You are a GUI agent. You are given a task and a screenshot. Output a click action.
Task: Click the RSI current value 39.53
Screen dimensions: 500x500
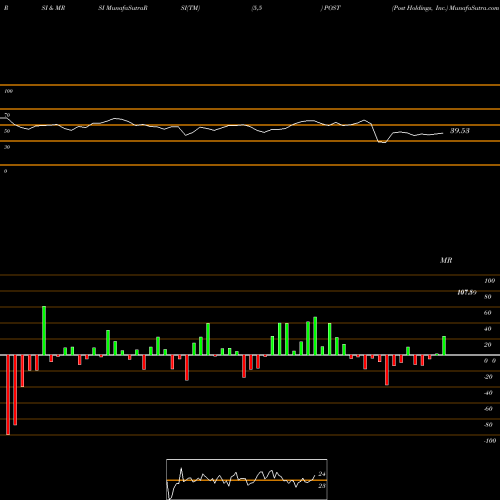click(x=460, y=131)
